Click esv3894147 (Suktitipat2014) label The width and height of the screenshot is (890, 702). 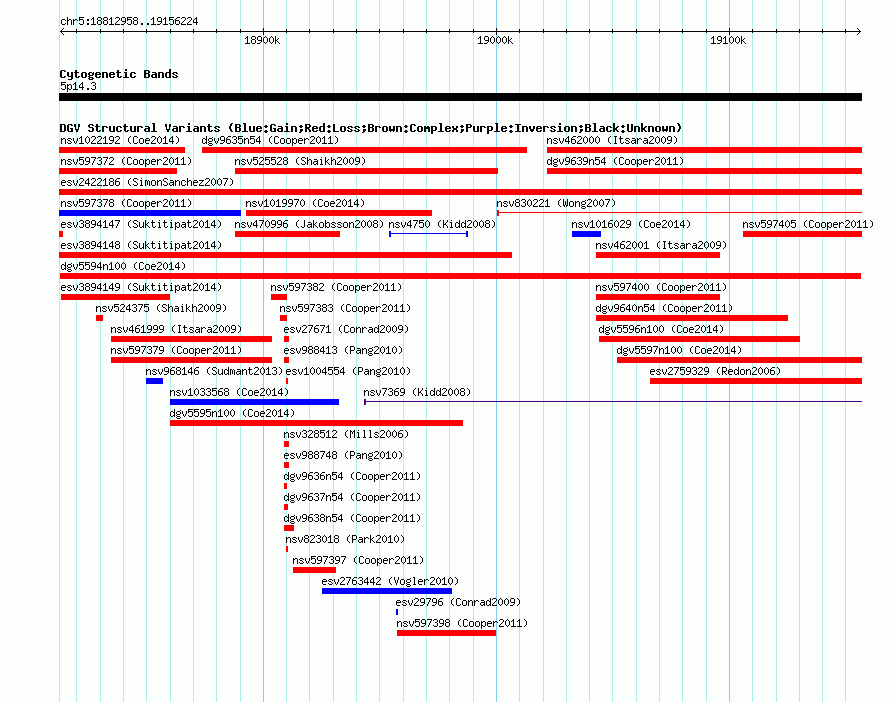pos(141,224)
